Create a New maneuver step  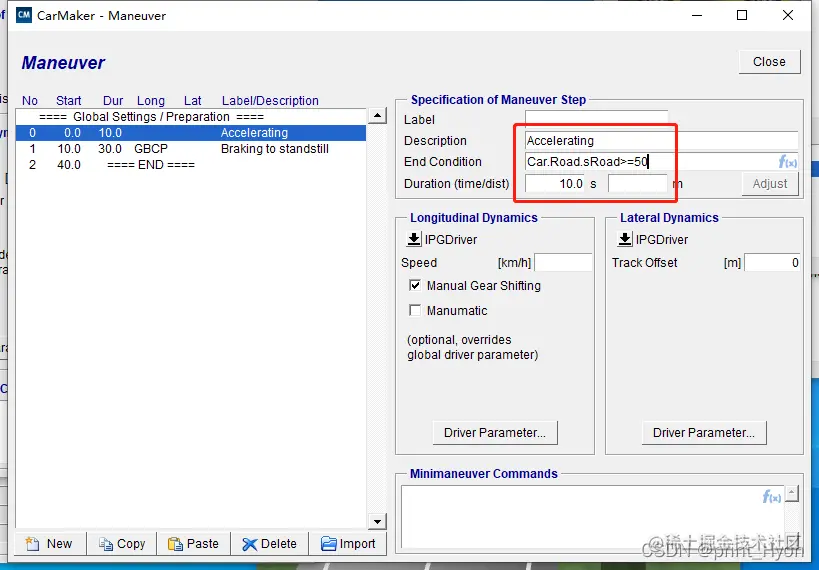pos(49,544)
